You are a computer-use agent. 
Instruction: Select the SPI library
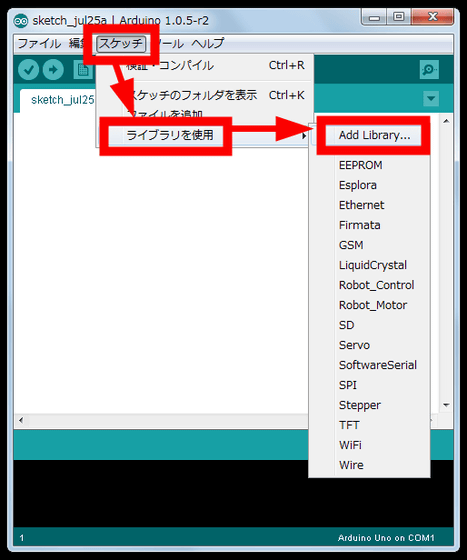coord(369,385)
